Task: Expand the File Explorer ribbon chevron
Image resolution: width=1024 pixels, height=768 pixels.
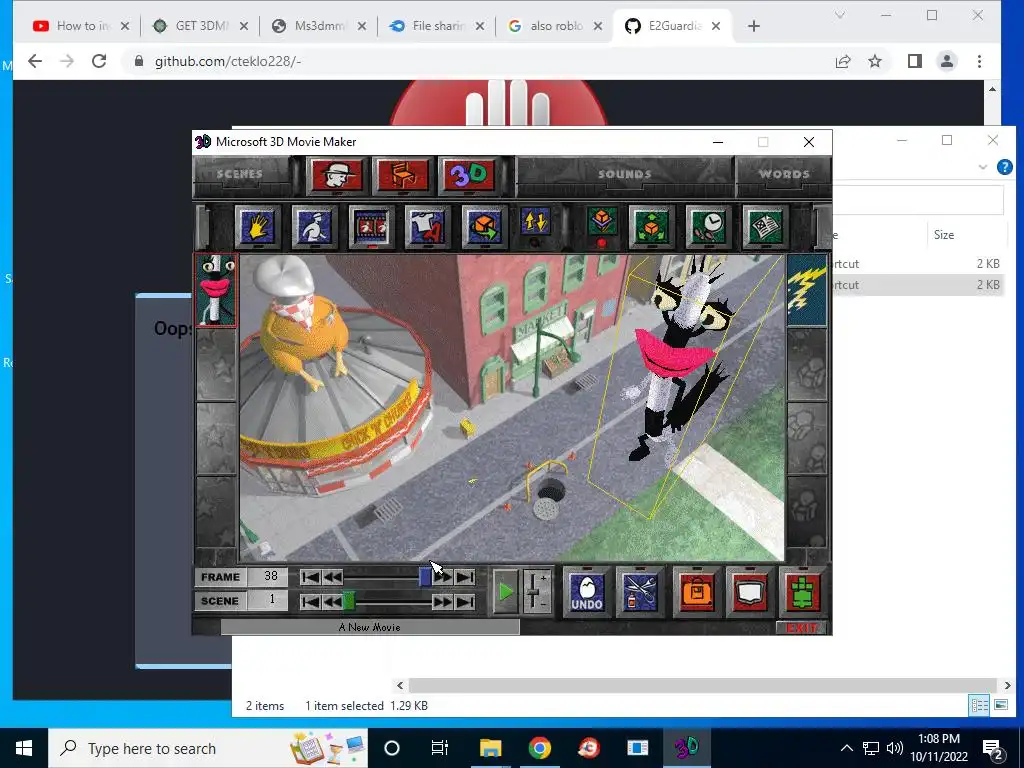Action: coord(982,167)
